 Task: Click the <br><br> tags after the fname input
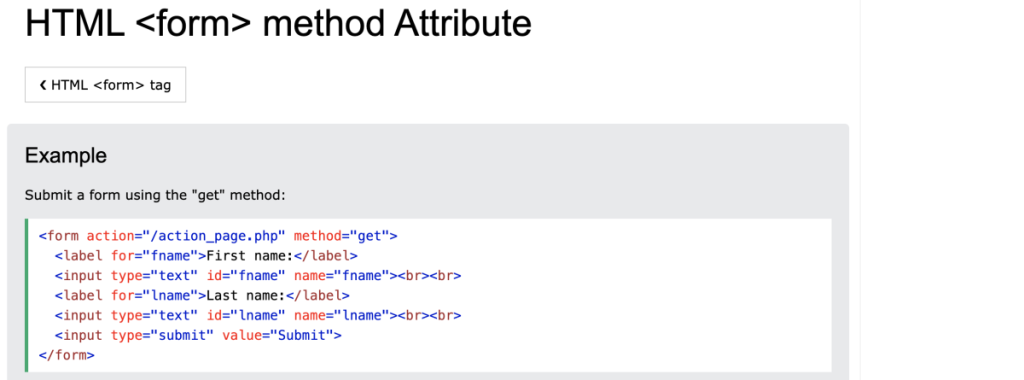click(x=430, y=276)
